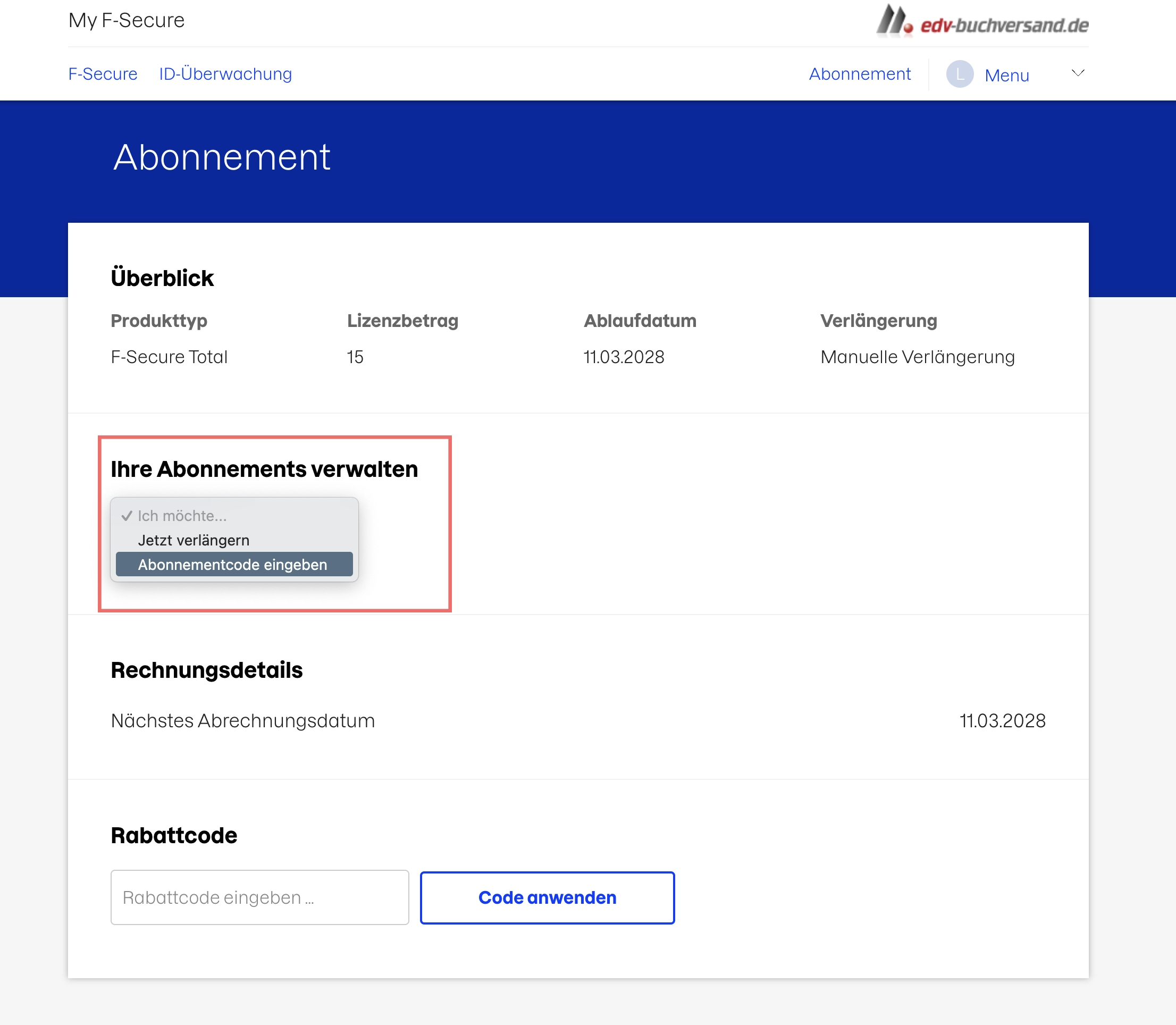Viewport: 1176px width, 1025px height.
Task: Open the F-Secure navigation link
Action: (103, 74)
